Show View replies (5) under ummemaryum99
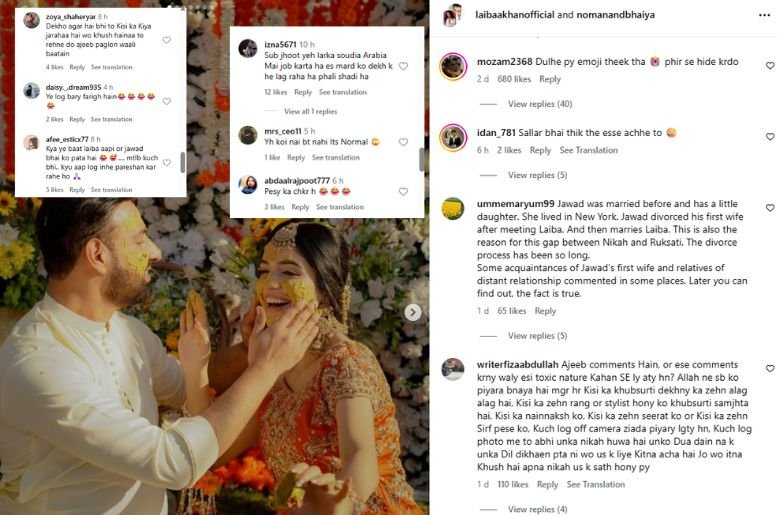 coord(537,337)
